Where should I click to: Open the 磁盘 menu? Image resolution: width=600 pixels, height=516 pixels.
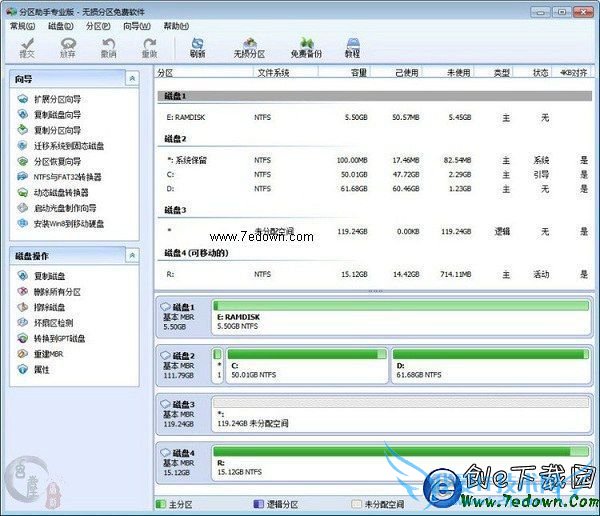tap(61, 26)
